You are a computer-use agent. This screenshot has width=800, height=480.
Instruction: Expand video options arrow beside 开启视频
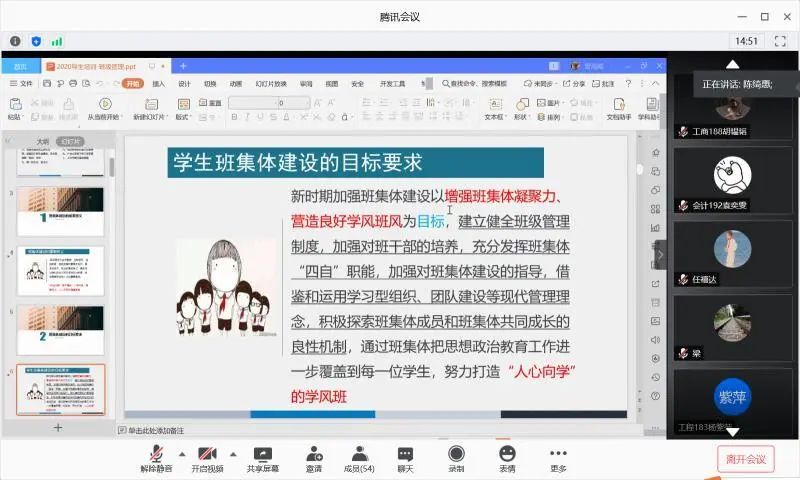tap(233, 453)
